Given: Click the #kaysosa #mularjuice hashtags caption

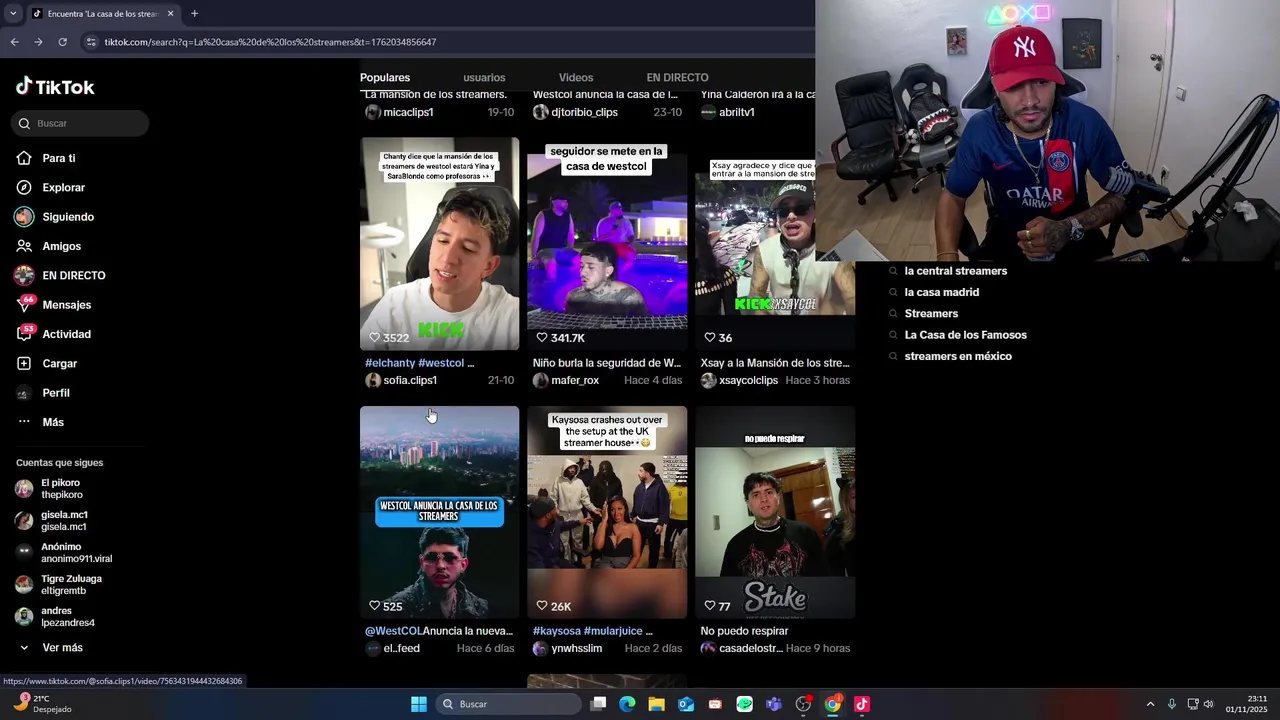Looking at the screenshot, I should point(592,631).
